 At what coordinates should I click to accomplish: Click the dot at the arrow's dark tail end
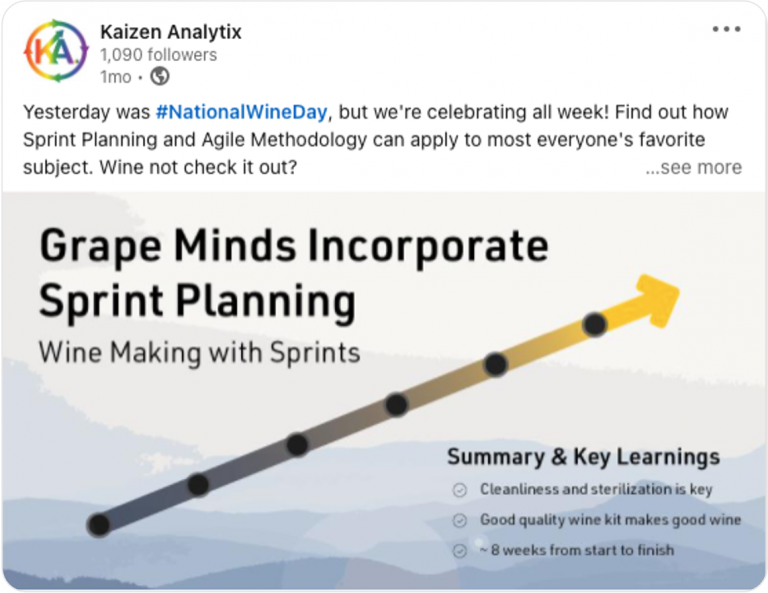pyautogui.click(x=98, y=524)
